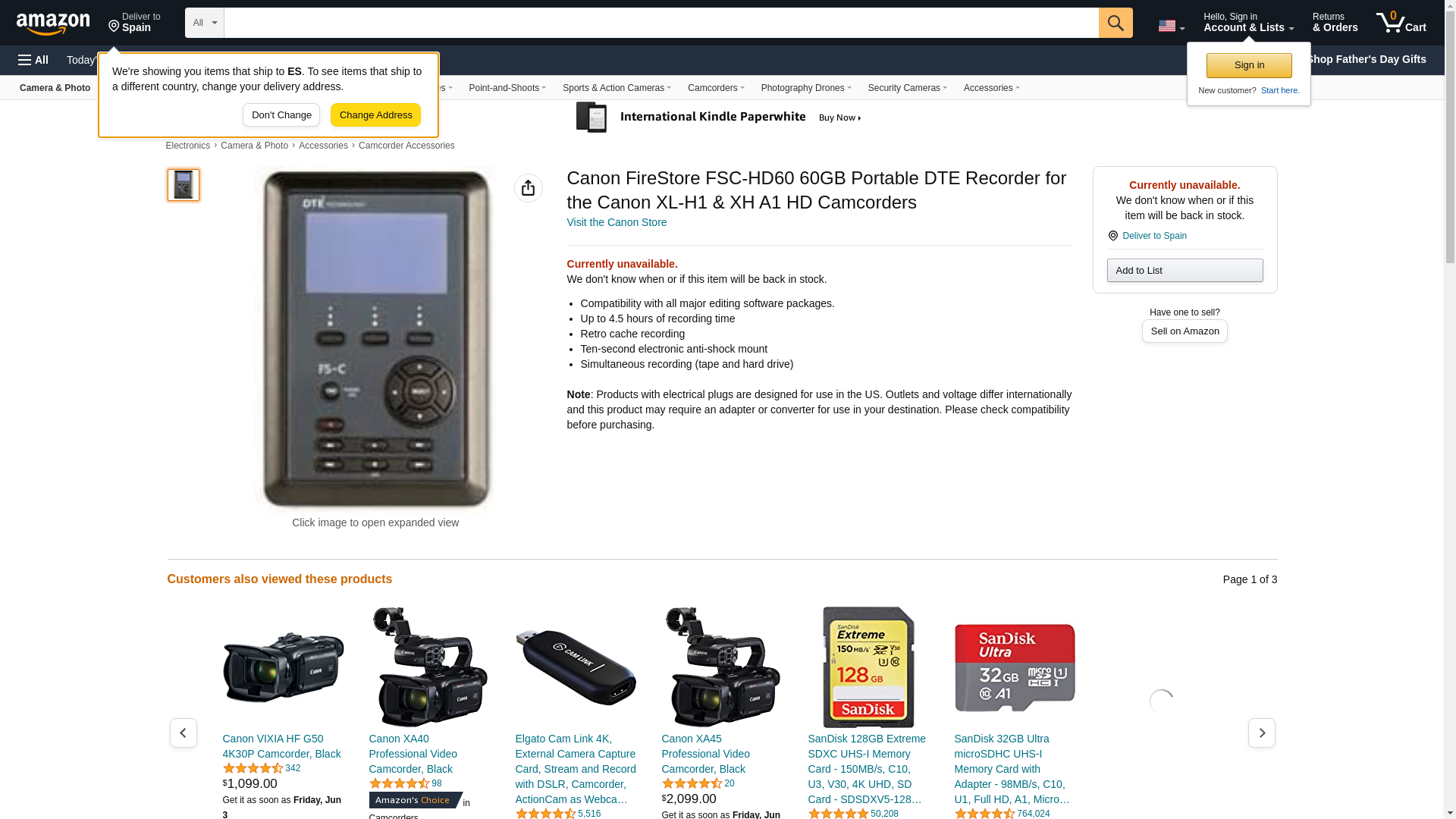Viewport: 1456px width, 819px height.
Task: Click the Amazon logo
Action: click(53, 24)
